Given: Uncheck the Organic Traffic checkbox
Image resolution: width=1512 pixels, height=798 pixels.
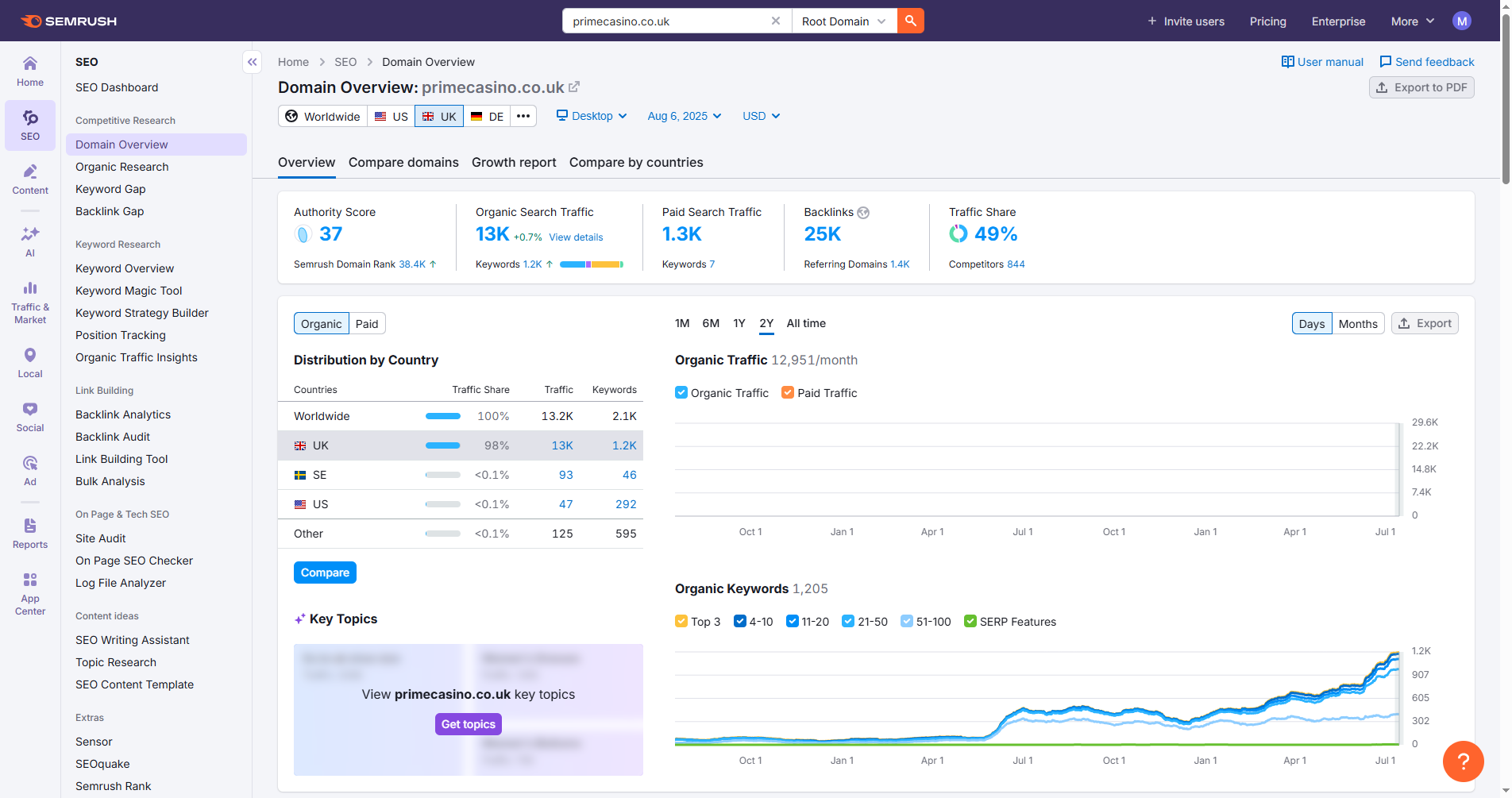Looking at the screenshot, I should [681, 392].
